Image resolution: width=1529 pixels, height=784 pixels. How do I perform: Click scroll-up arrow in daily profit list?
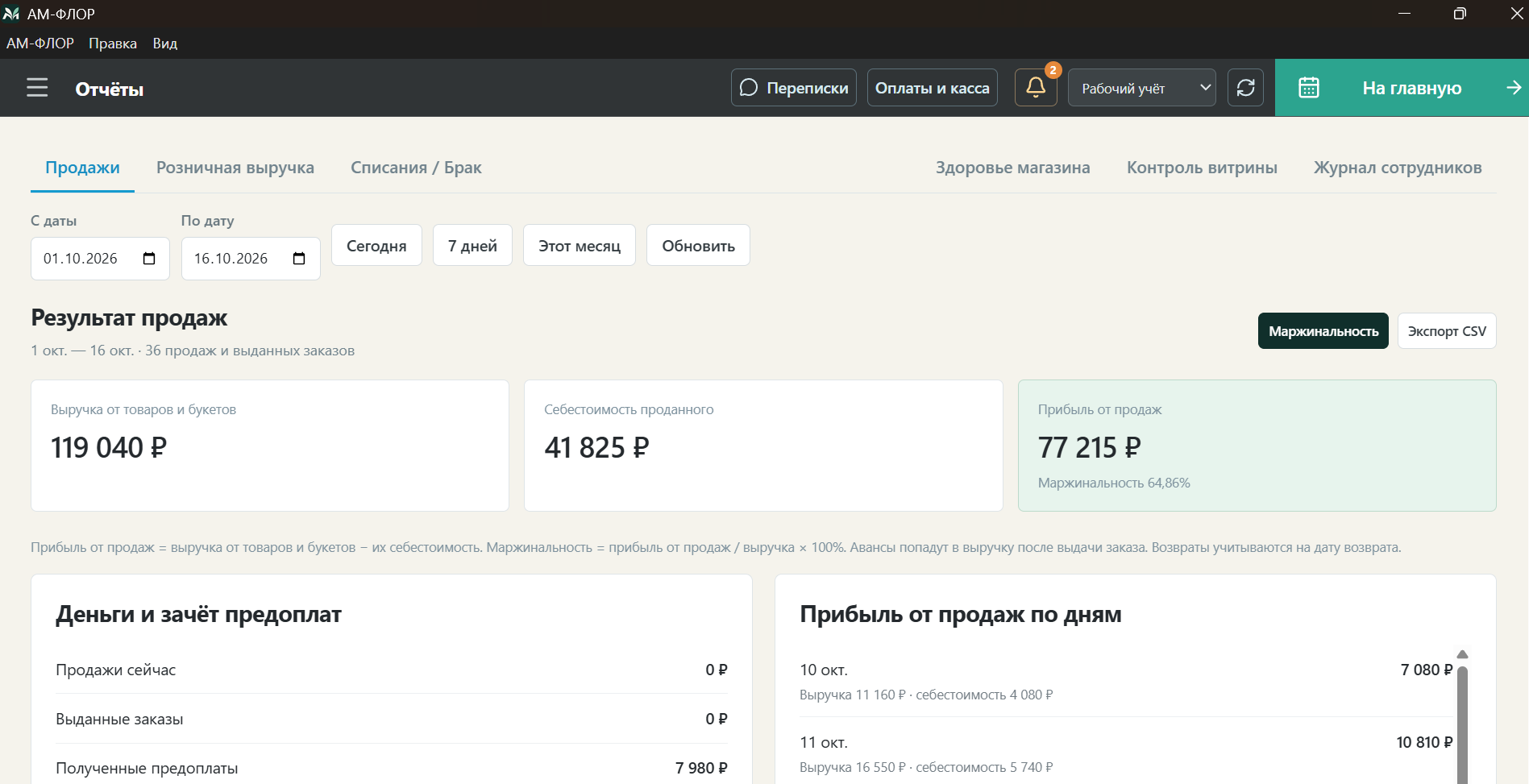point(1462,654)
